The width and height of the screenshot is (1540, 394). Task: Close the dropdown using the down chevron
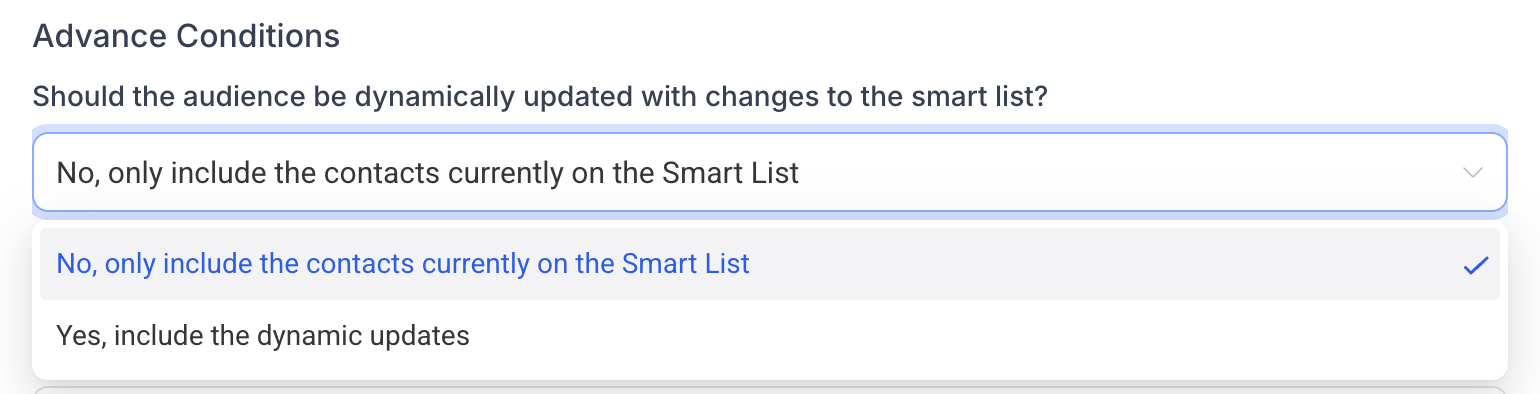[1472, 173]
